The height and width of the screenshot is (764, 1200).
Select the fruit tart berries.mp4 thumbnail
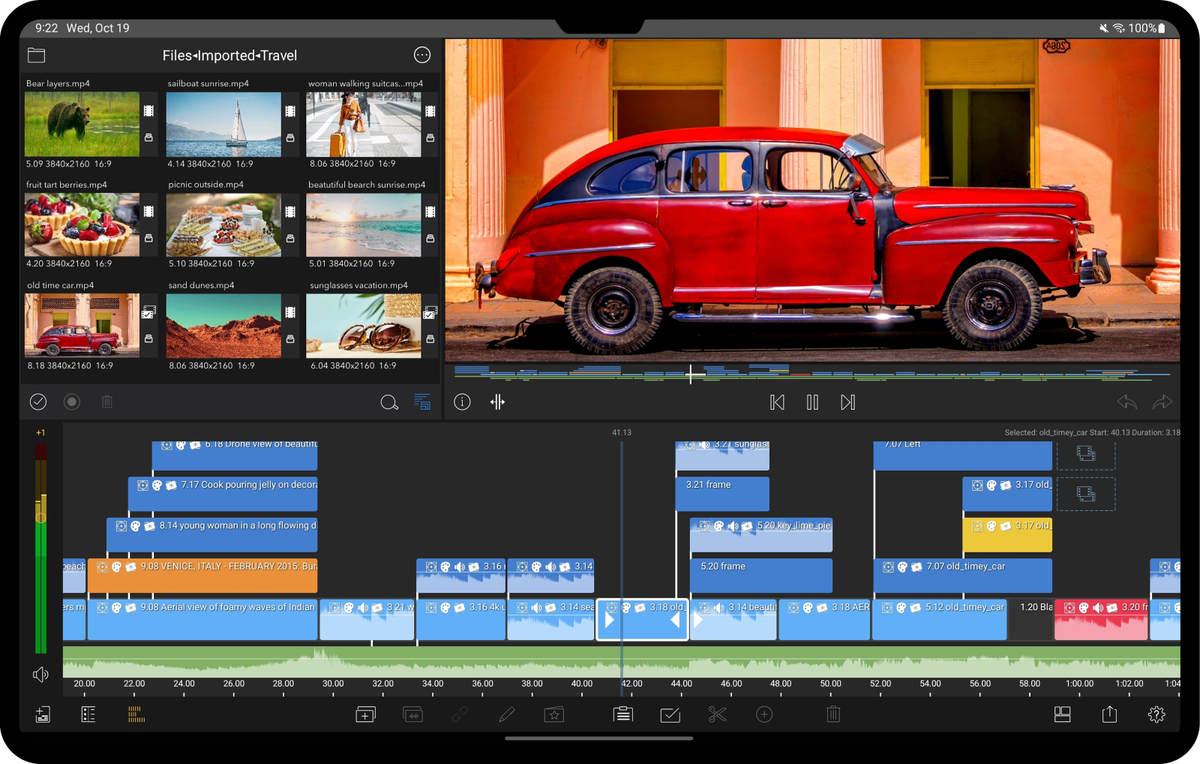(82, 225)
